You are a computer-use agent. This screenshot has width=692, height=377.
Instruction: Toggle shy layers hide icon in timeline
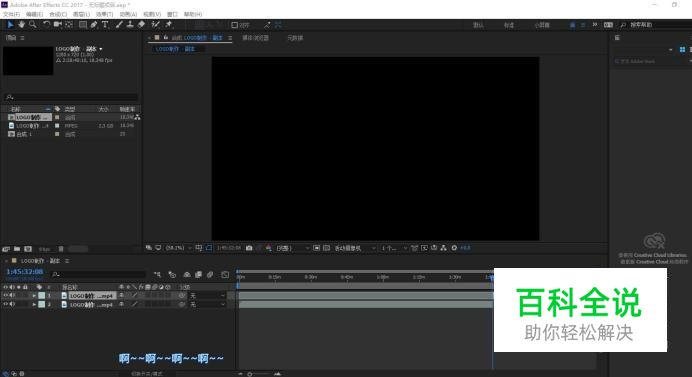pos(187,275)
